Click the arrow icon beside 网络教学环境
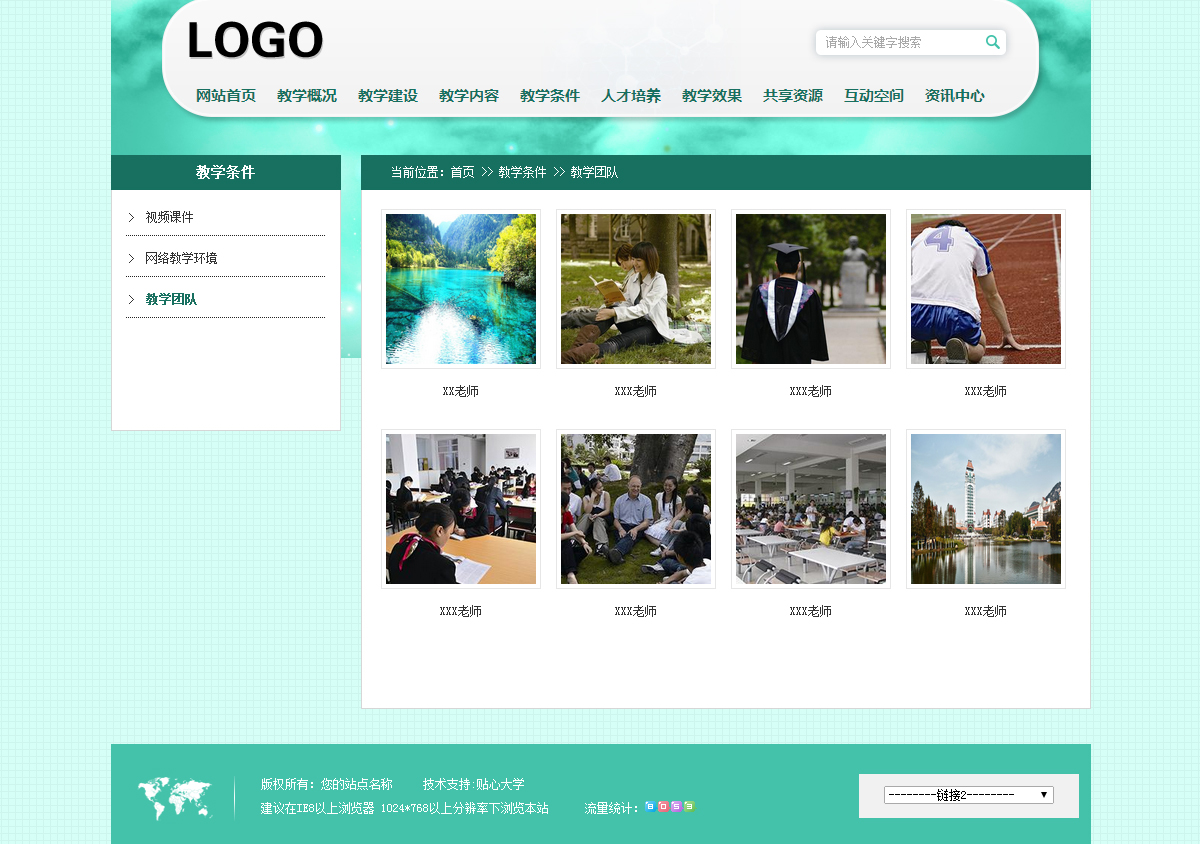Image resolution: width=1200 pixels, height=844 pixels. click(x=131, y=258)
